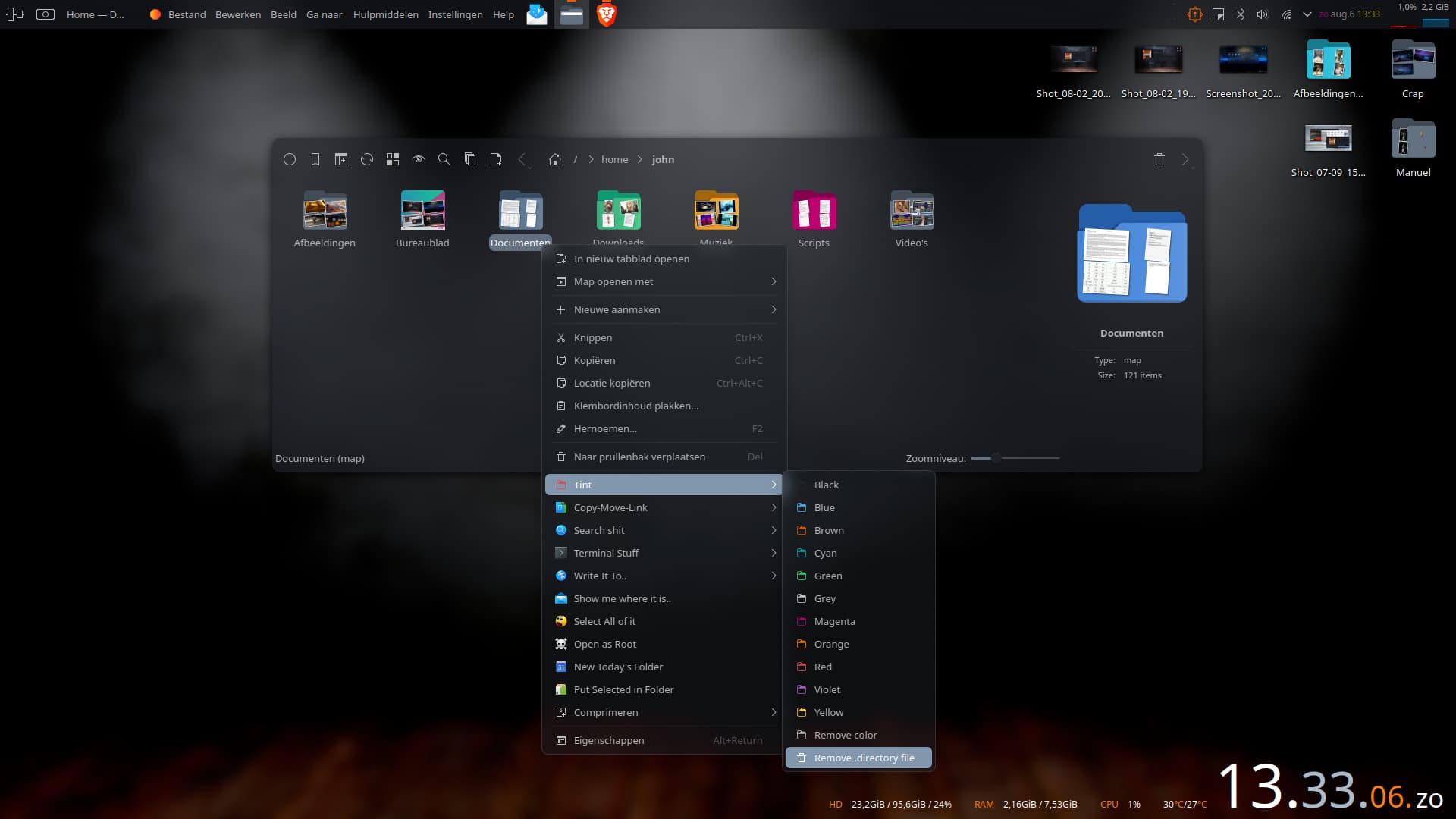The image size is (1456, 819).
Task: Click the volume speaker icon in the system tray
Action: 1263,14
